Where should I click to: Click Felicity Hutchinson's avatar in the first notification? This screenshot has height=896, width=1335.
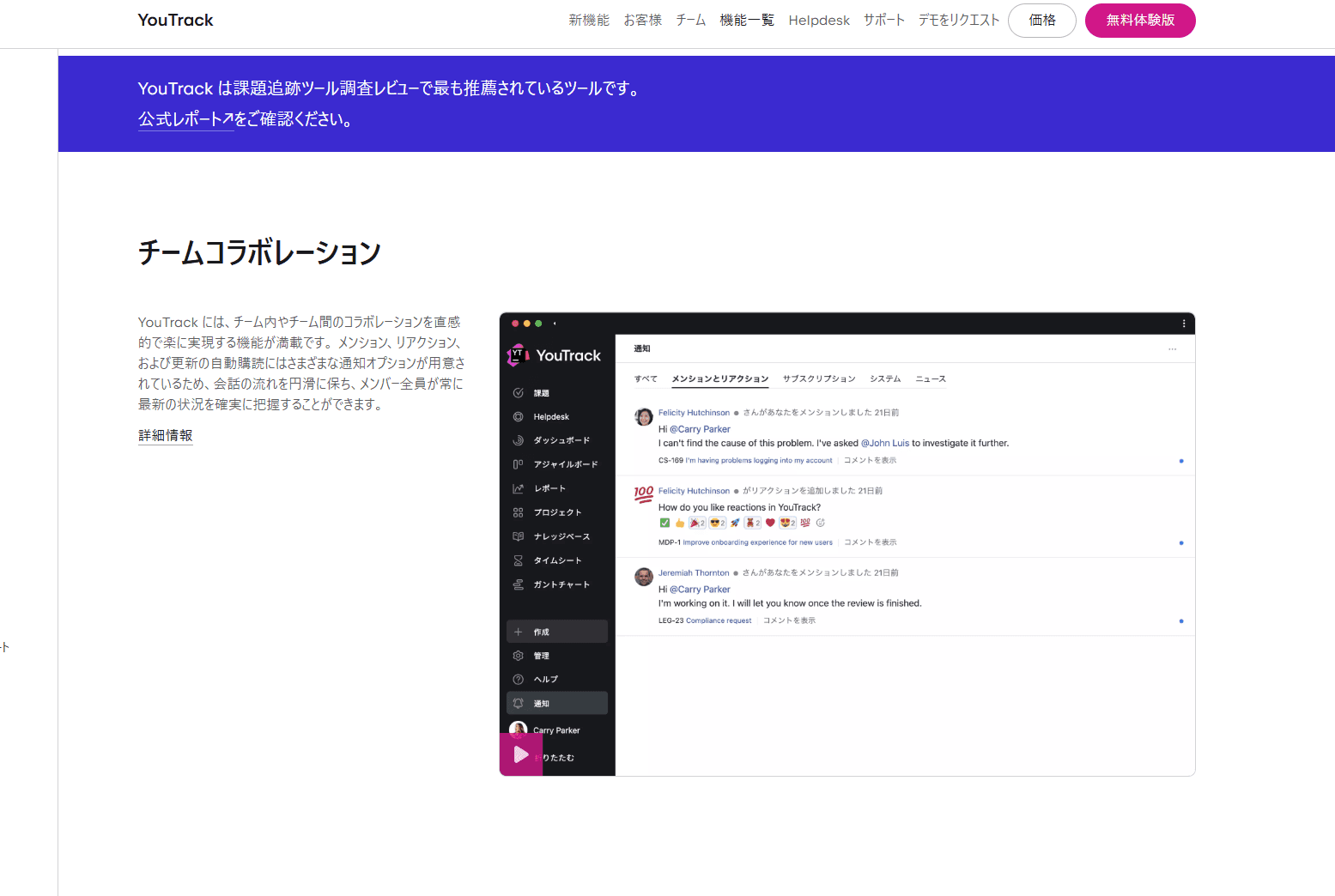644,417
